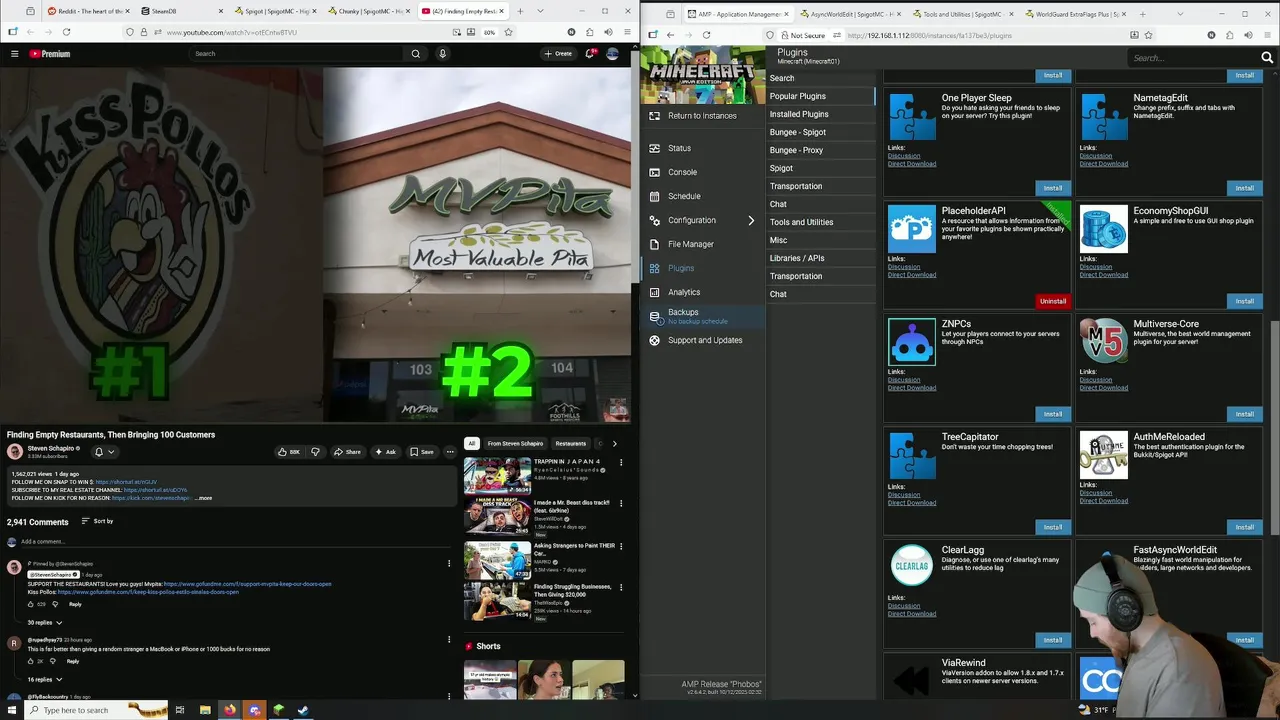The height and width of the screenshot is (720, 1280).
Task: List all tabs in AMP browser window
Action: click(x=1180, y=14)
